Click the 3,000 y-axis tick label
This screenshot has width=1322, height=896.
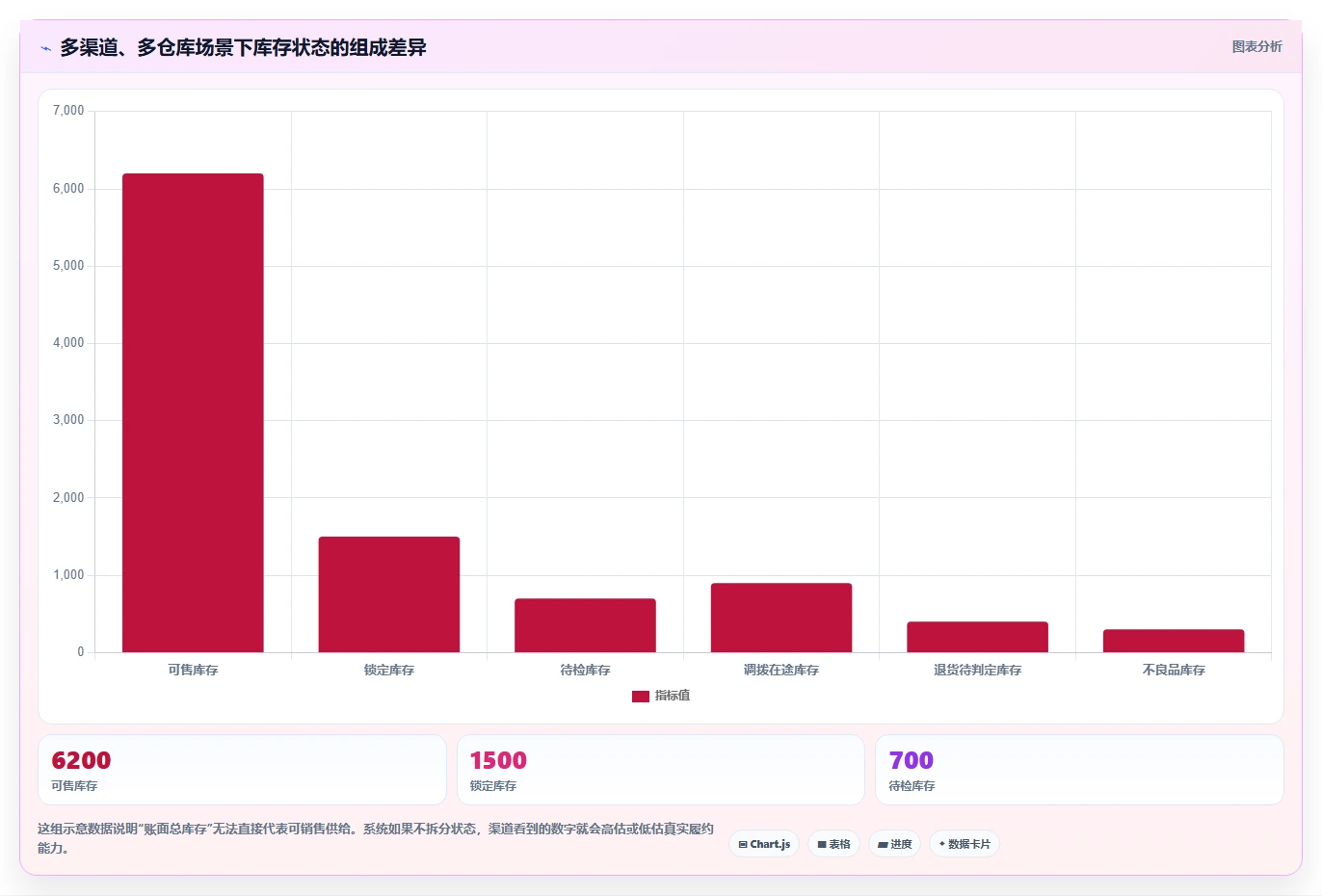tap(68, 420)
